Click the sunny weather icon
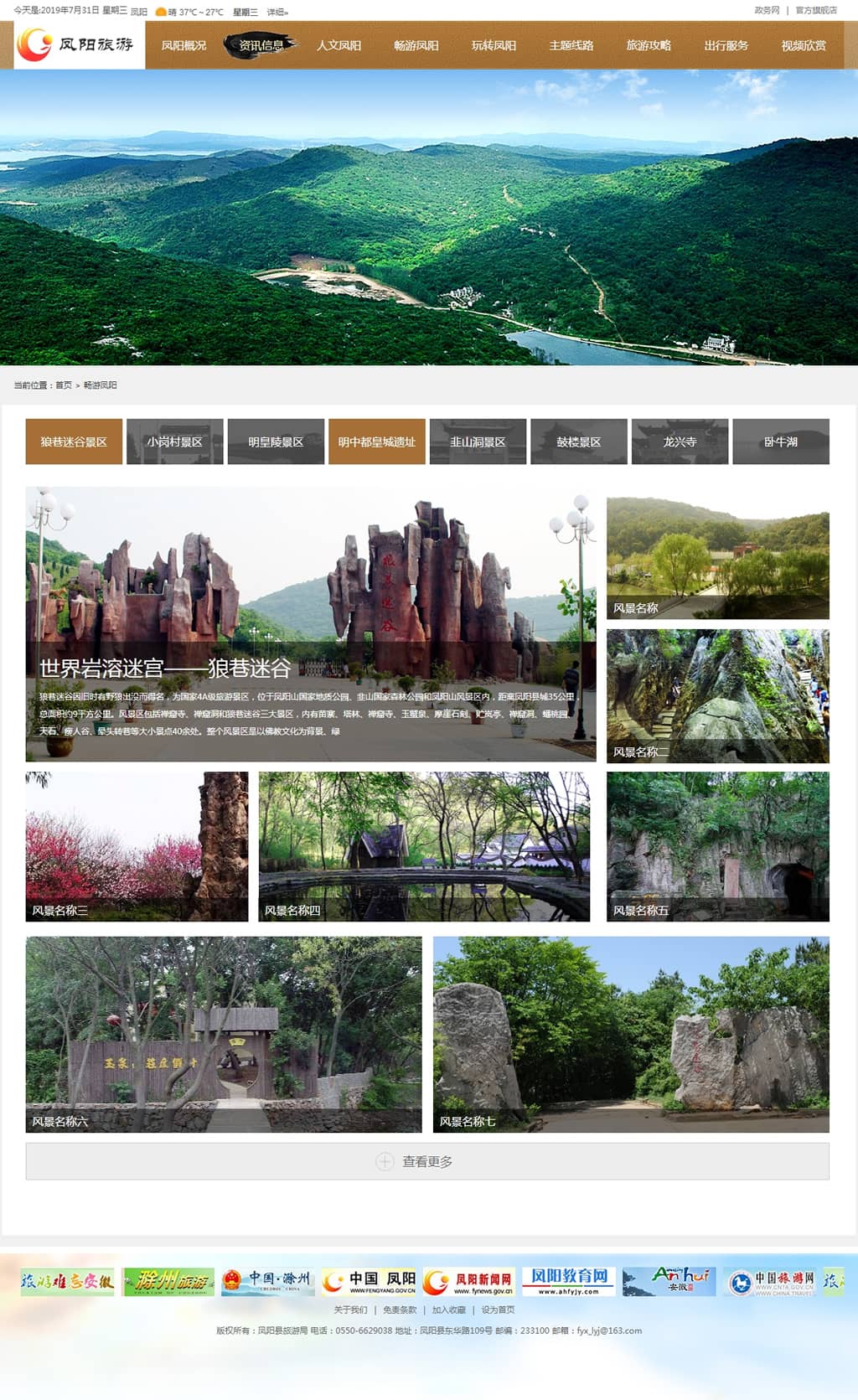This screenshot has width=858, height=1400. coord(160,12)
